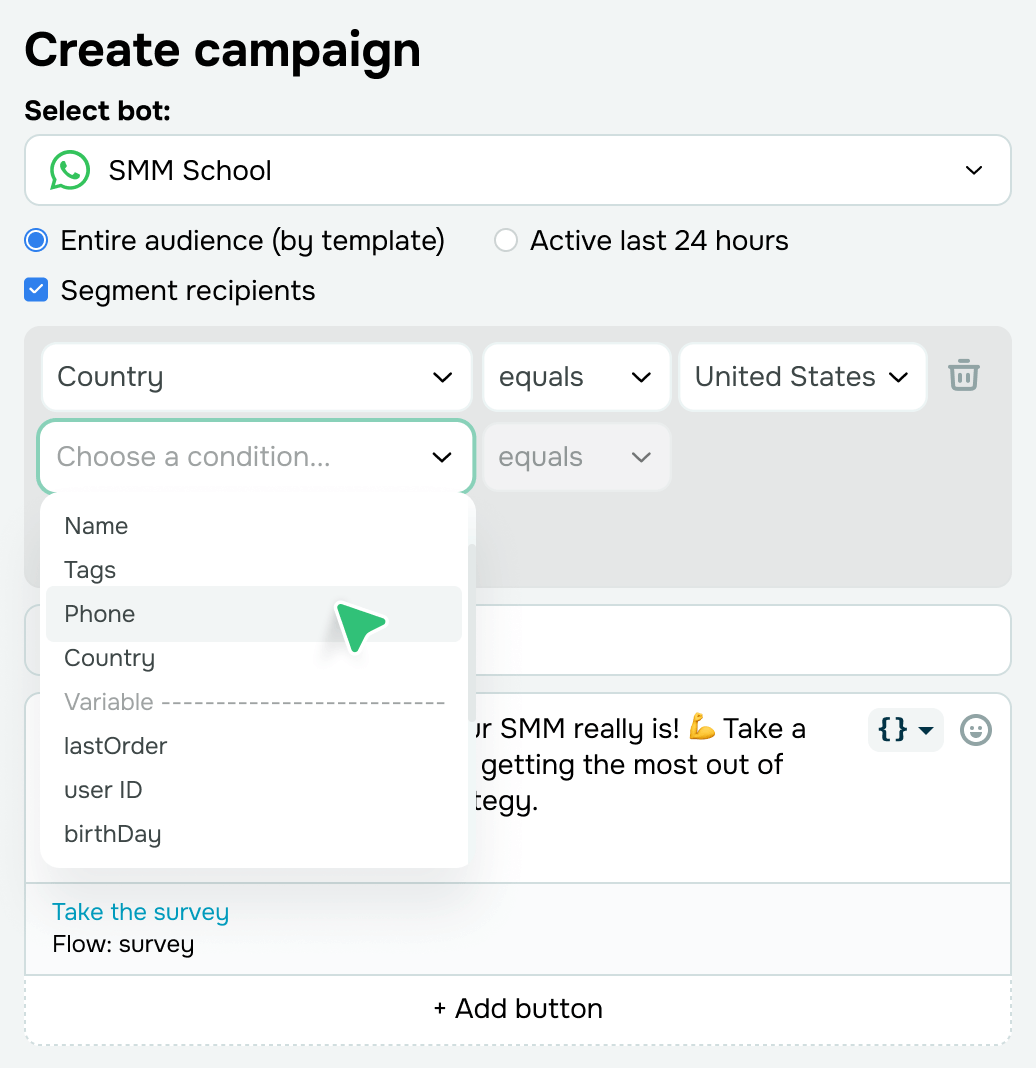Open the {} variable insertion picker

click(x=904, y=730)
